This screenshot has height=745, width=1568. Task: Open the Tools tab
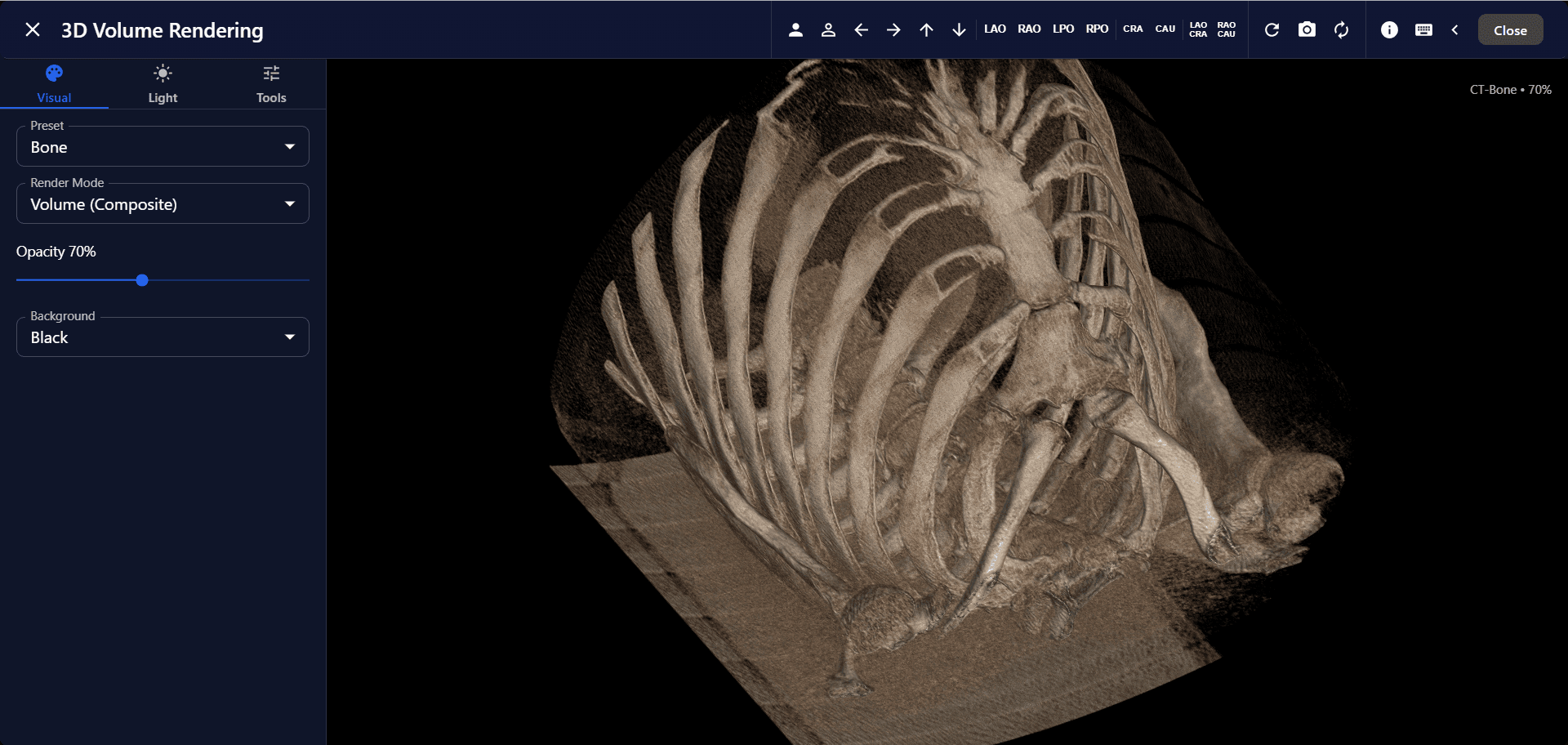[x=270, y=83]
